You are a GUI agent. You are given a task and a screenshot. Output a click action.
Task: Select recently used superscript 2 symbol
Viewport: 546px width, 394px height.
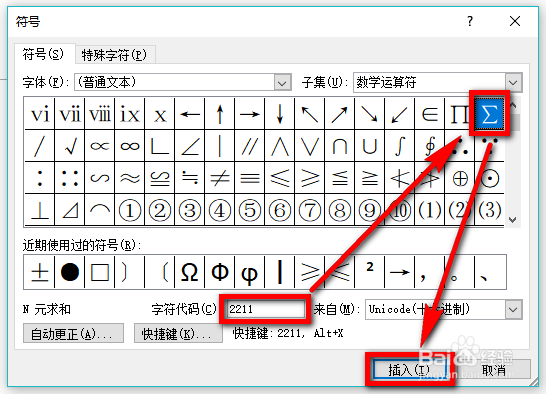pos(369,272)
